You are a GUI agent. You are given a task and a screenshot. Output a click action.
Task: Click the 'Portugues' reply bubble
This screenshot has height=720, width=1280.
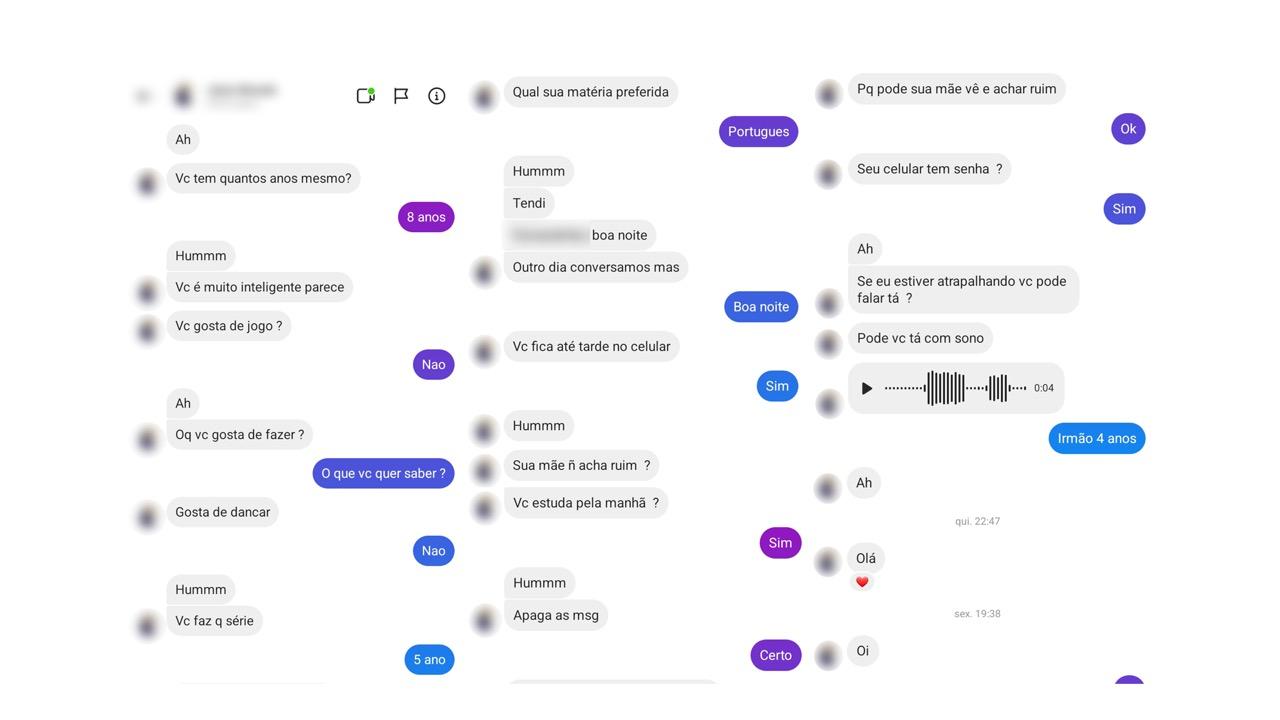coord(758,131)
